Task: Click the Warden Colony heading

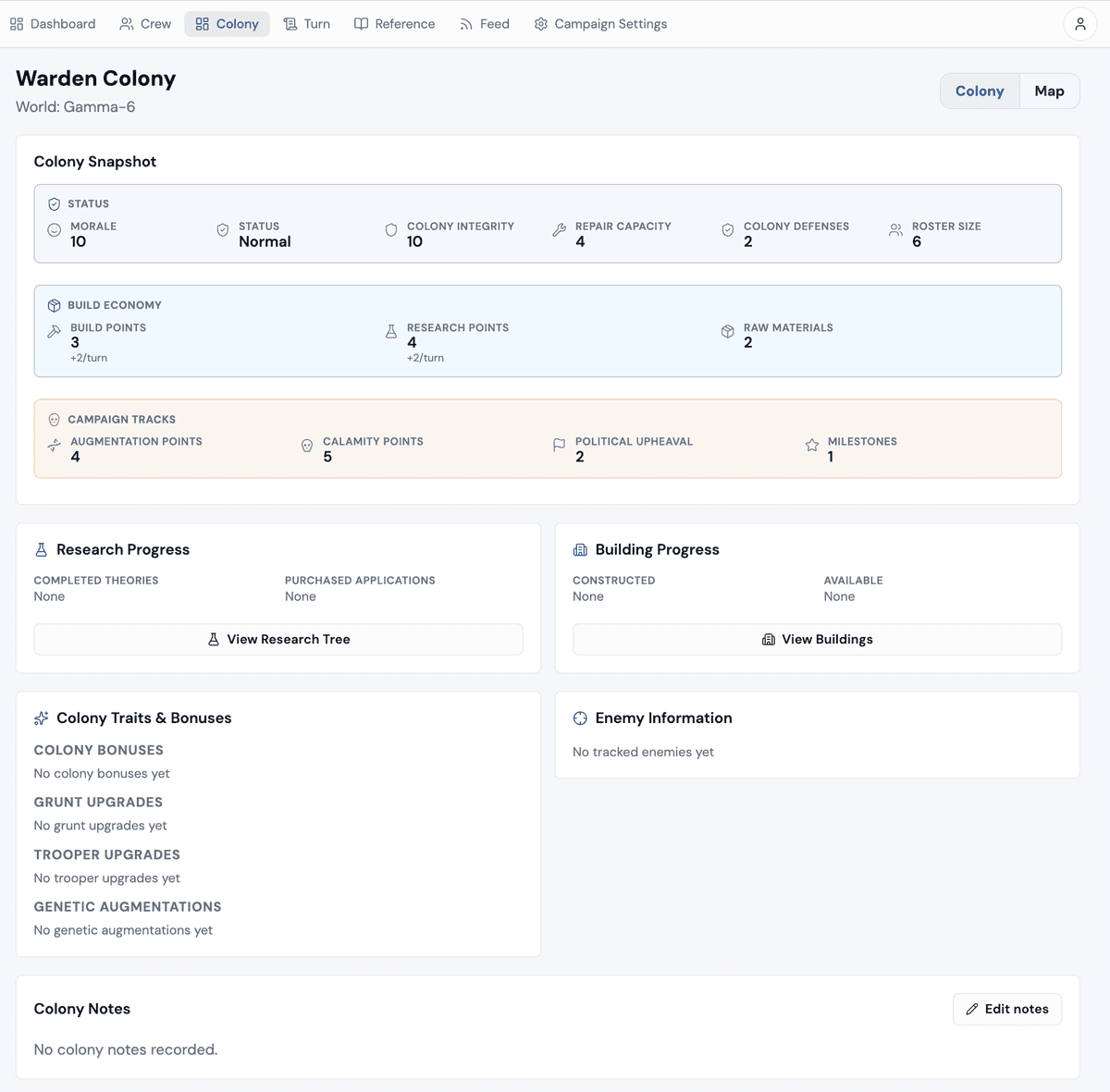Action: (x=96, y=79)
